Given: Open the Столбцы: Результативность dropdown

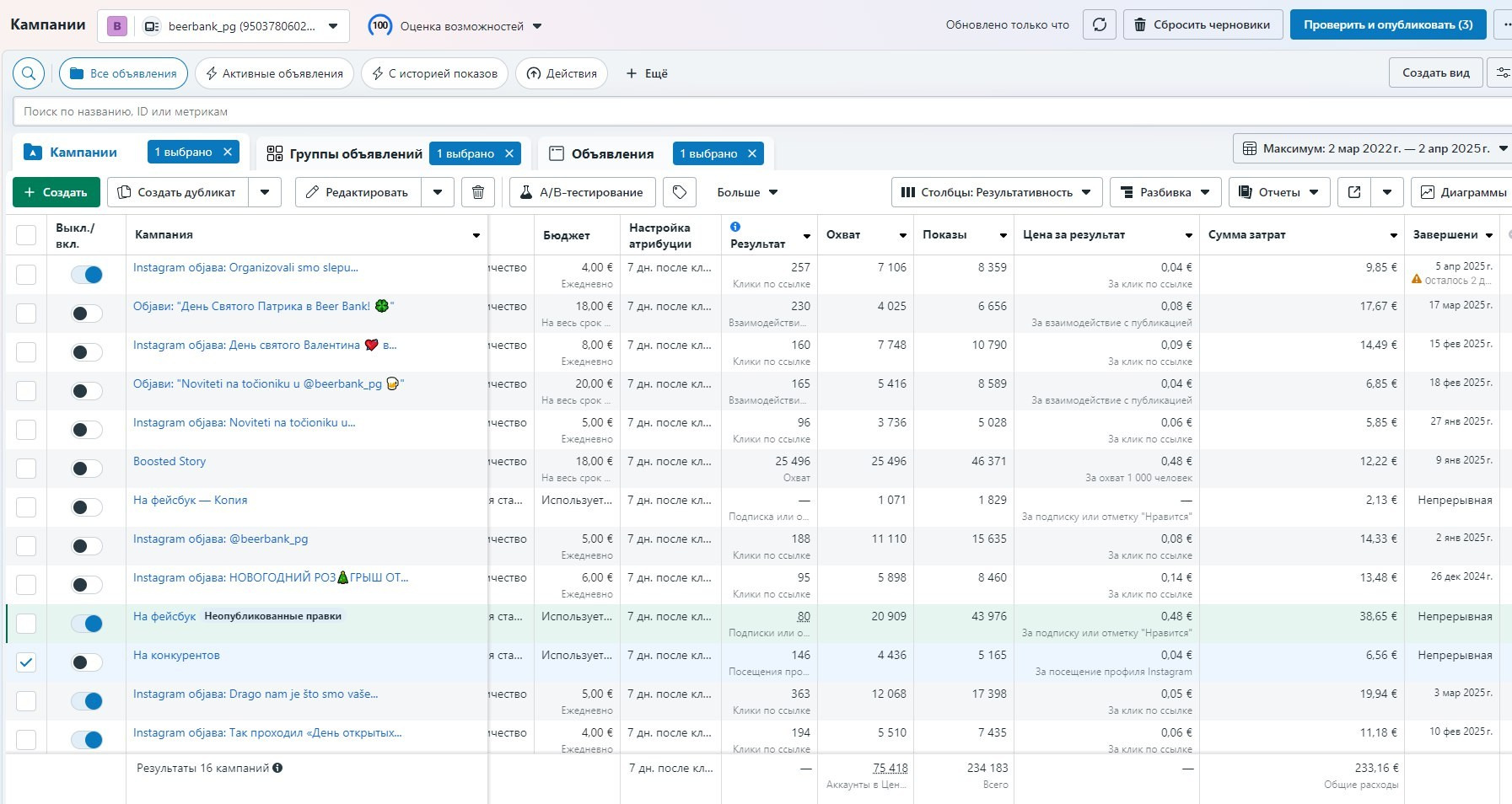Looking at the screenshot, I should 996,192.
